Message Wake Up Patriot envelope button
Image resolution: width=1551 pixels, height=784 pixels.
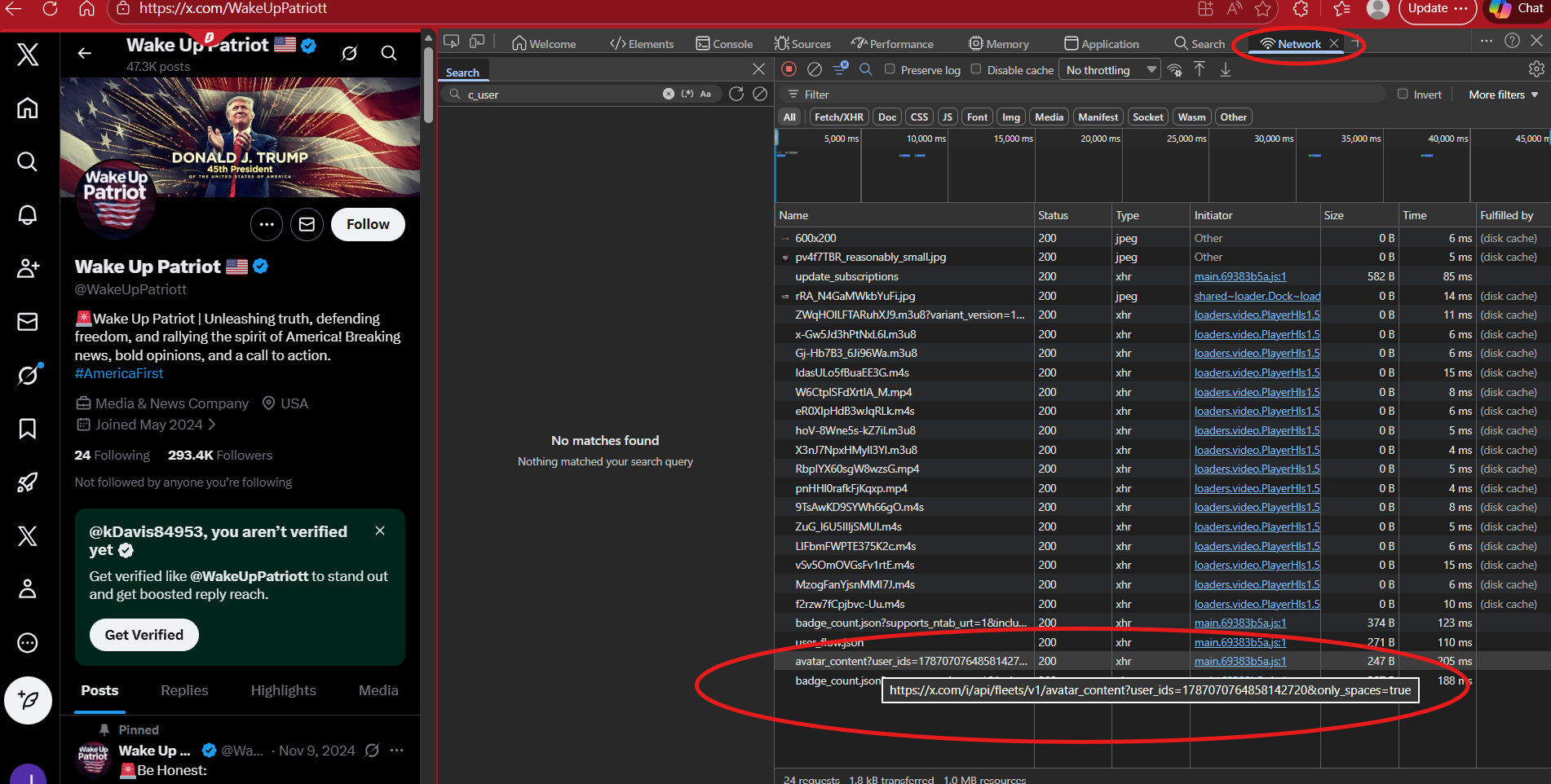pos(307,224)
